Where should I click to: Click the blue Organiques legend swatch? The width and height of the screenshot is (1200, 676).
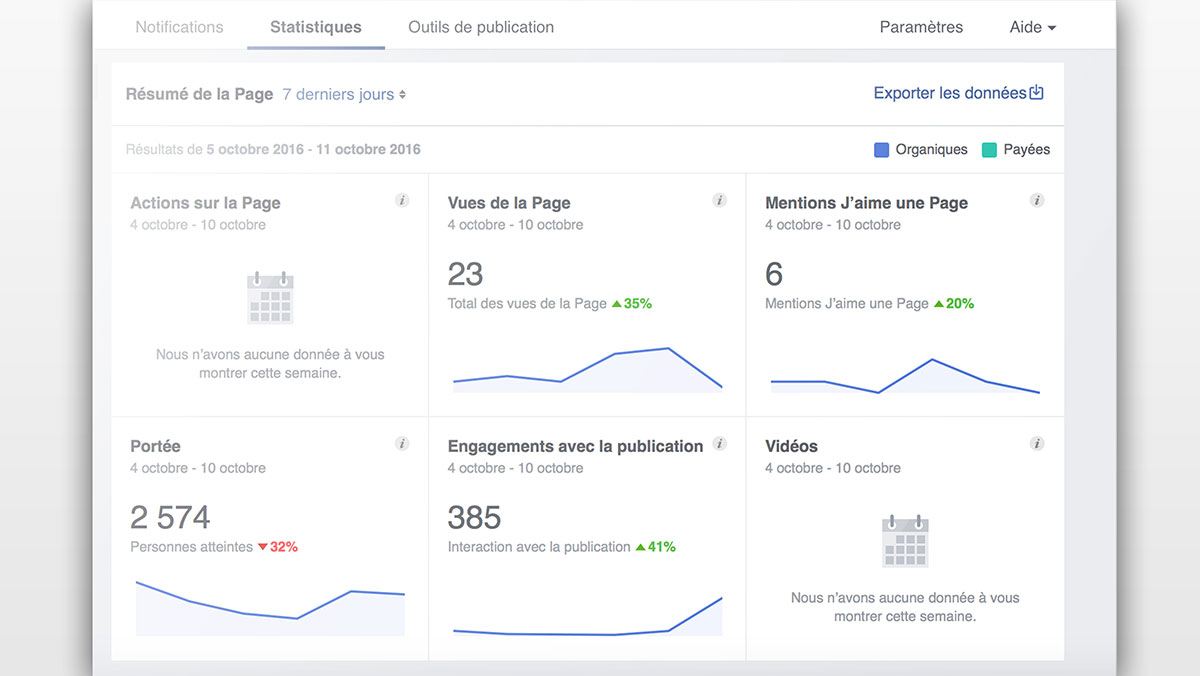(x=881, y=150)
